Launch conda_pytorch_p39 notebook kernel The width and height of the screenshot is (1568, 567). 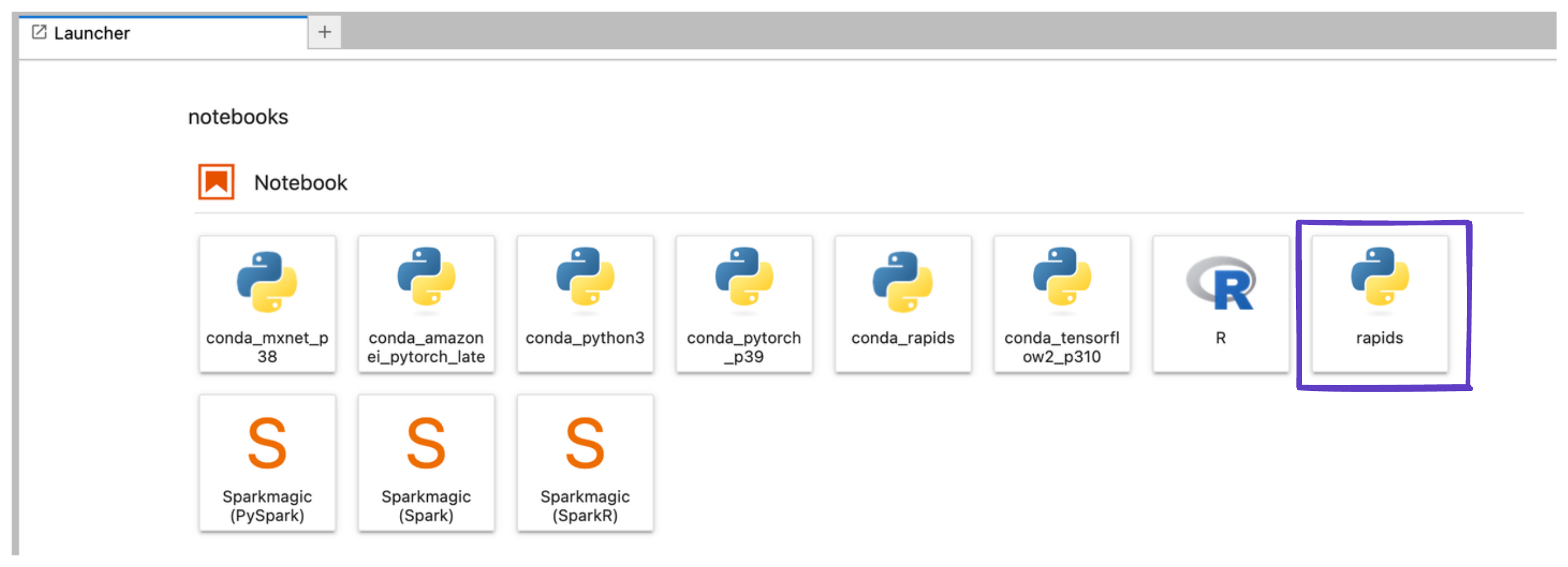(744, 304)
